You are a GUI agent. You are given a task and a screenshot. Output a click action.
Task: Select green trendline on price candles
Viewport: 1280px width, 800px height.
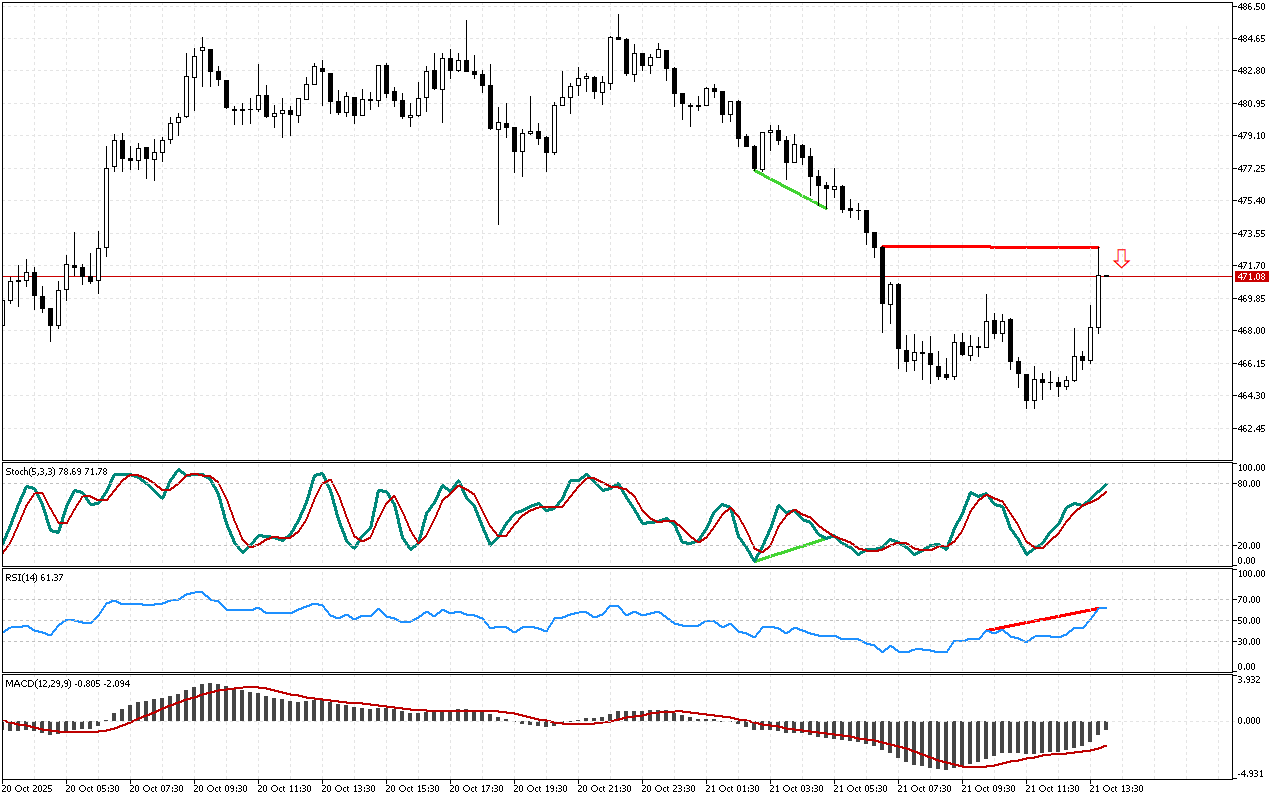click(x=790, y=190)
